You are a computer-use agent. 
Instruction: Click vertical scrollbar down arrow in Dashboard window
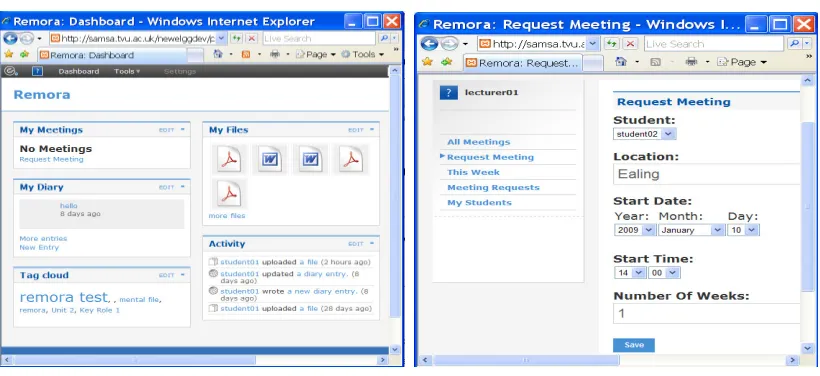click(395, 349)
